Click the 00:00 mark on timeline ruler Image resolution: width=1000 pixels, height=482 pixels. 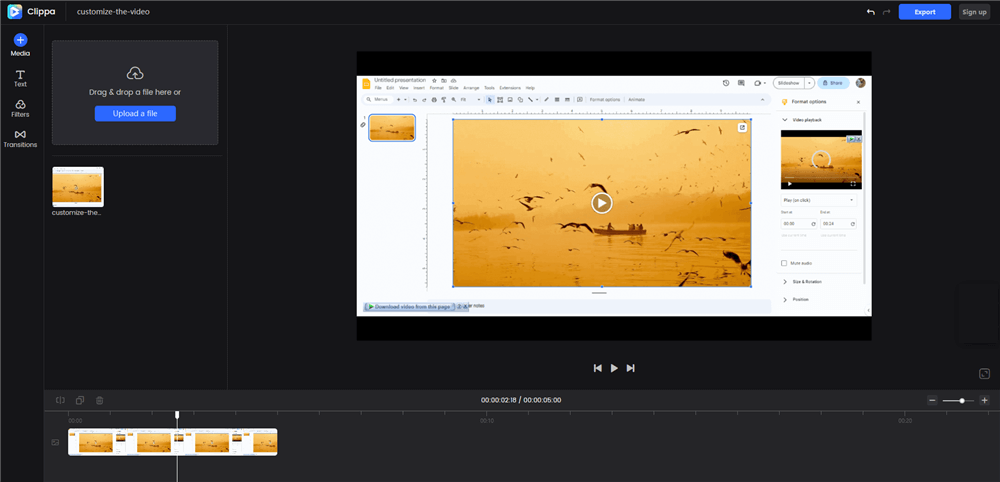pos(75,421)
